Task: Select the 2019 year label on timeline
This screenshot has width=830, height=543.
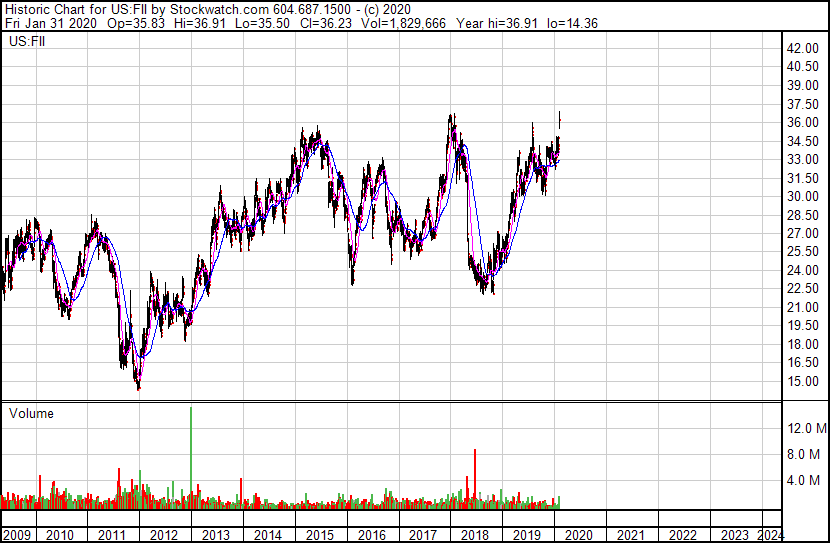Action: 527,535
